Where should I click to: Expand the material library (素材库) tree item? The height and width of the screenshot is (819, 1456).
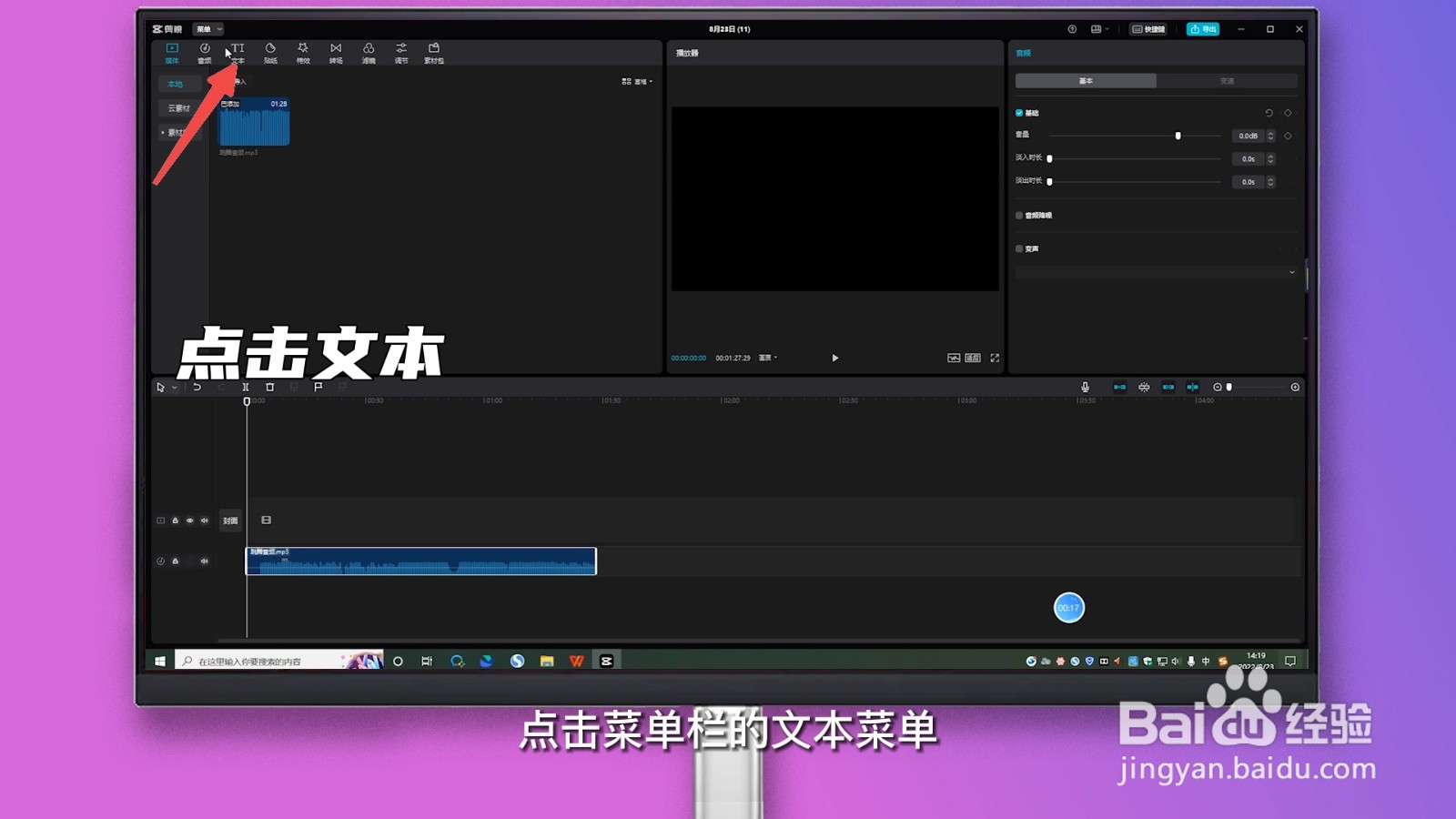click(163, 132)
